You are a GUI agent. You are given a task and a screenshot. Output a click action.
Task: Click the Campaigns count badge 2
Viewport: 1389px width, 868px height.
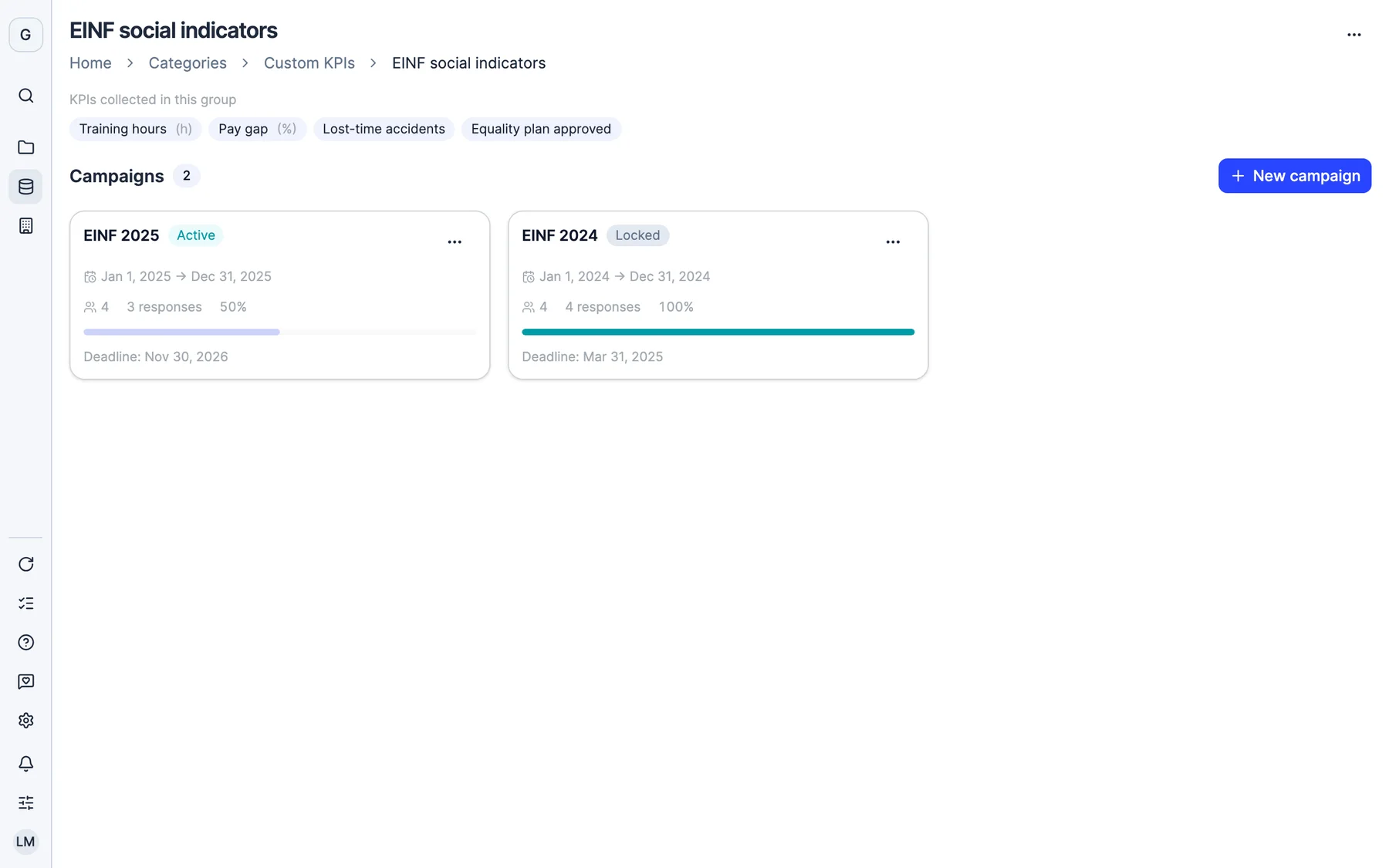coord(186,176)
